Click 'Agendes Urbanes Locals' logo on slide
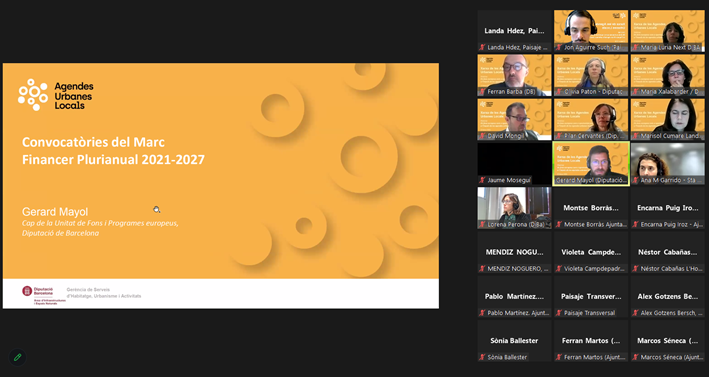This screenshot has height=377, width=709. pyautogui.click(x=56, y=95)
